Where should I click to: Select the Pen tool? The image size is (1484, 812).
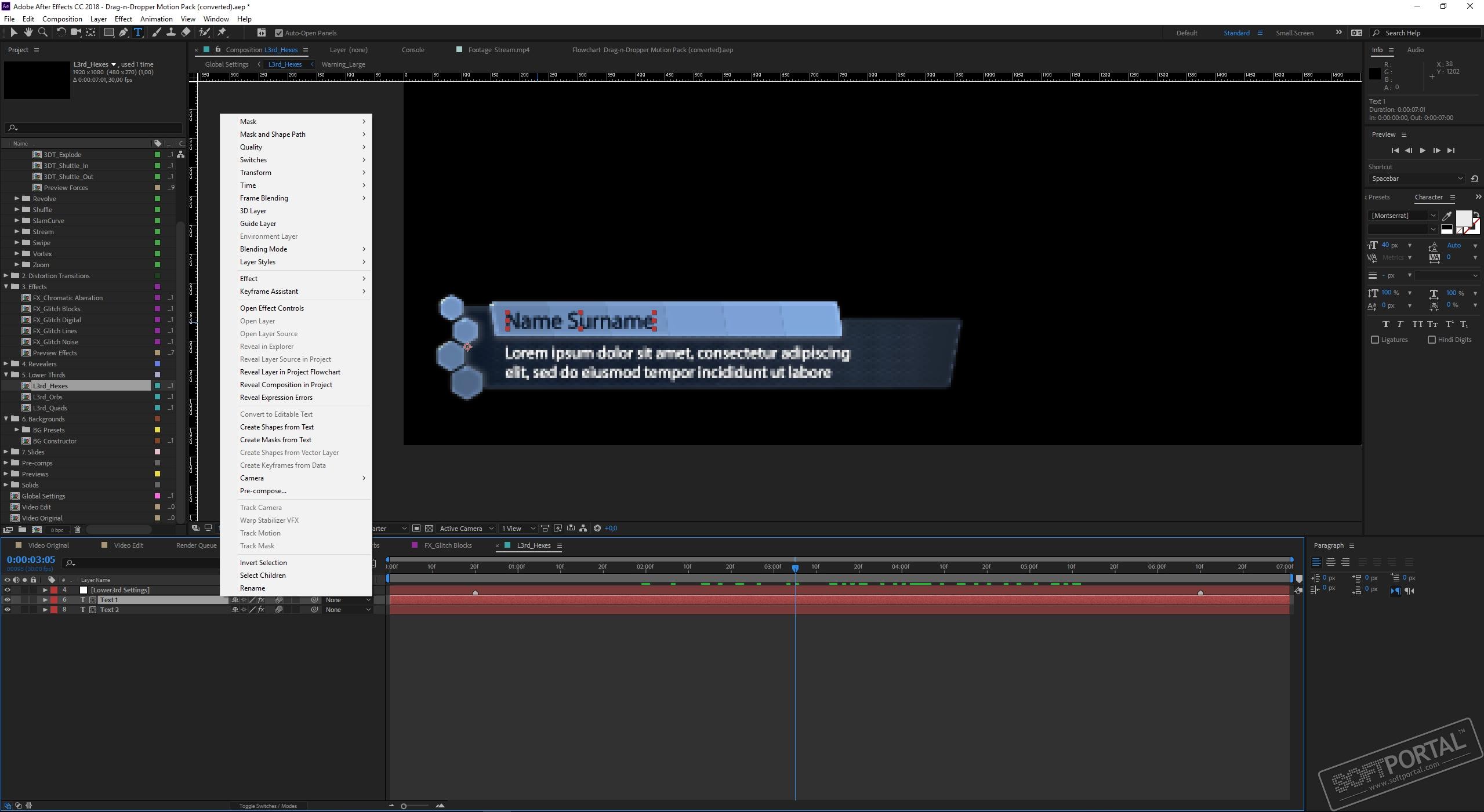pyautogui.click(x=124, y=32)
